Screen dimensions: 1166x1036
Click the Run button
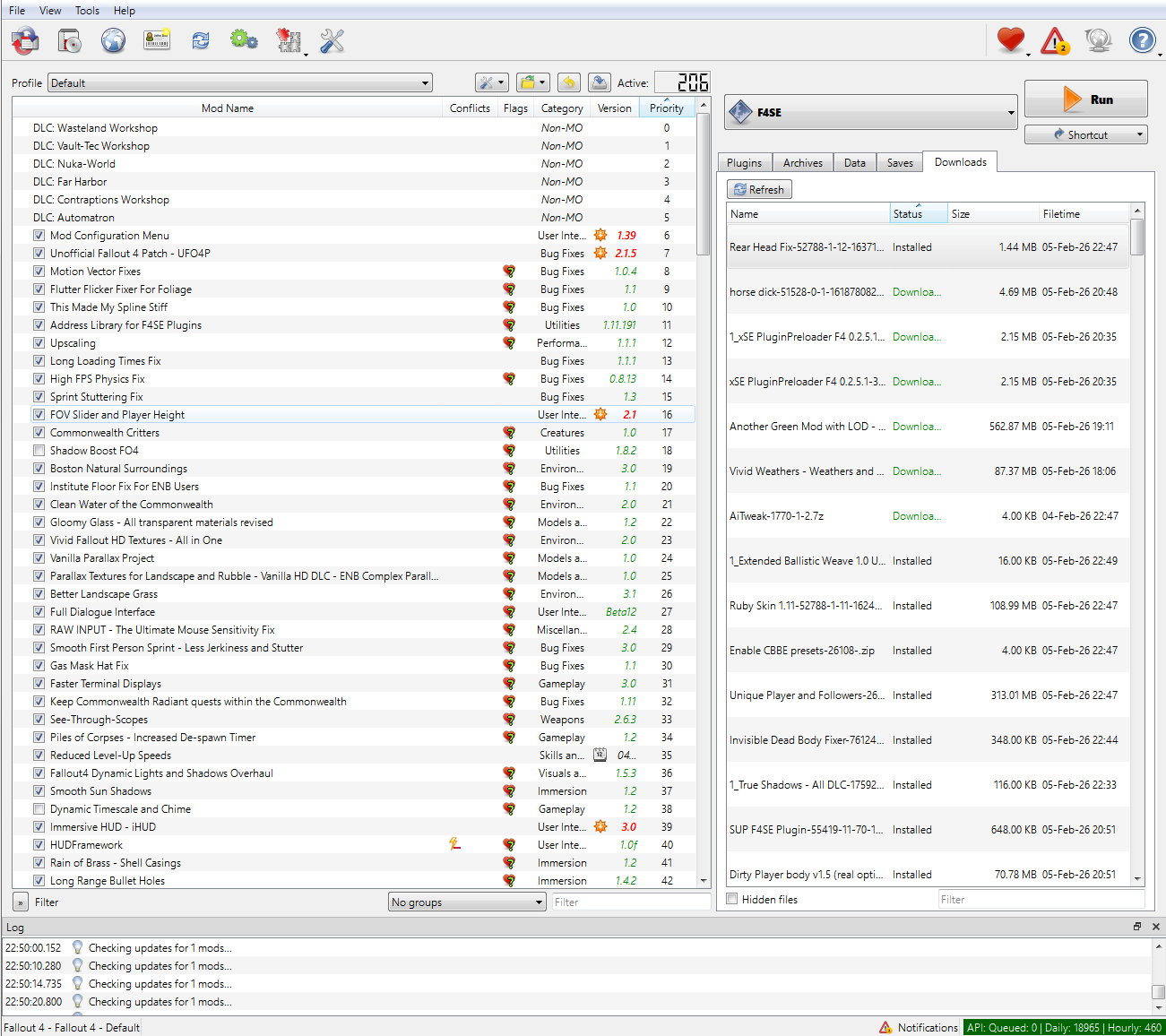pos(1086,99)
